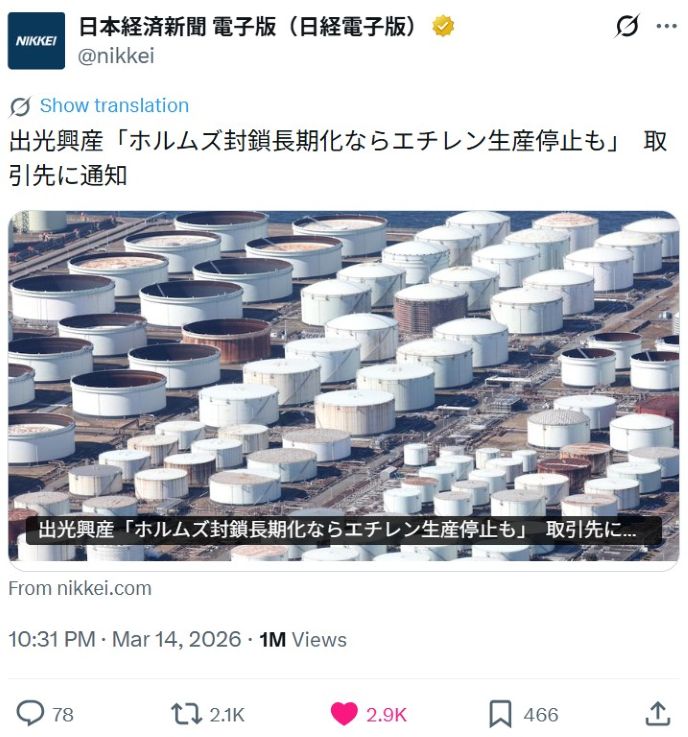Click the headline caption overlay on image

(x=344, y=530)
